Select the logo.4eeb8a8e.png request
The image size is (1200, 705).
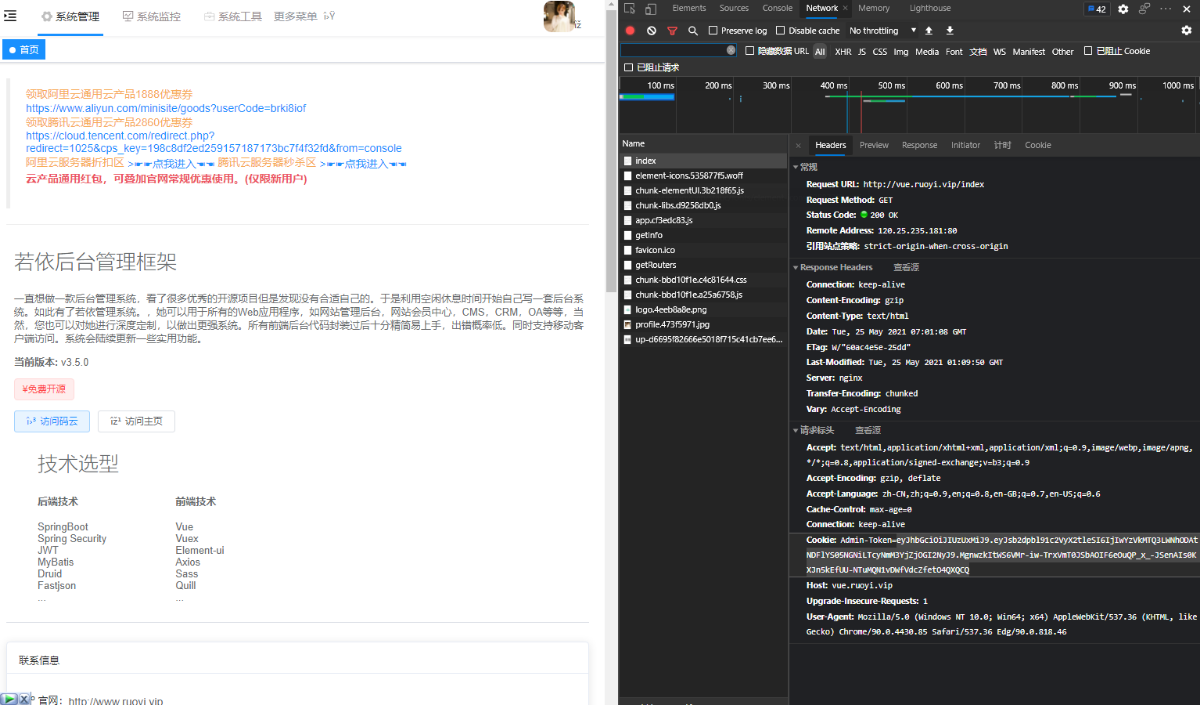[704, 310]
